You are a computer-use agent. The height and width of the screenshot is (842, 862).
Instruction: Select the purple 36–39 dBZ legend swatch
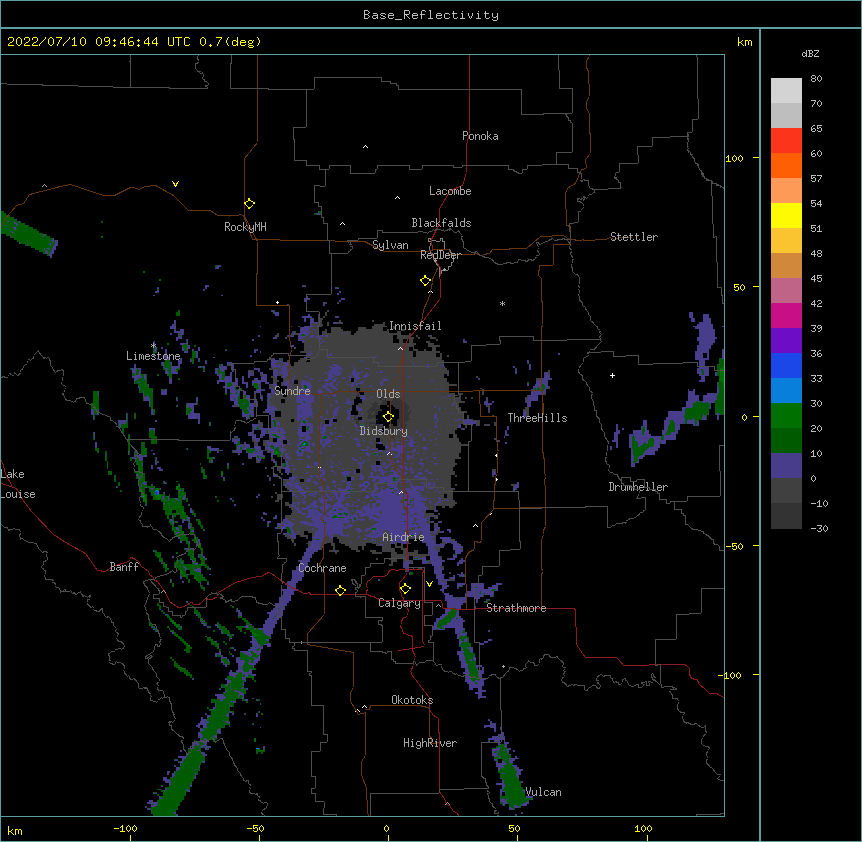[786, 341]
